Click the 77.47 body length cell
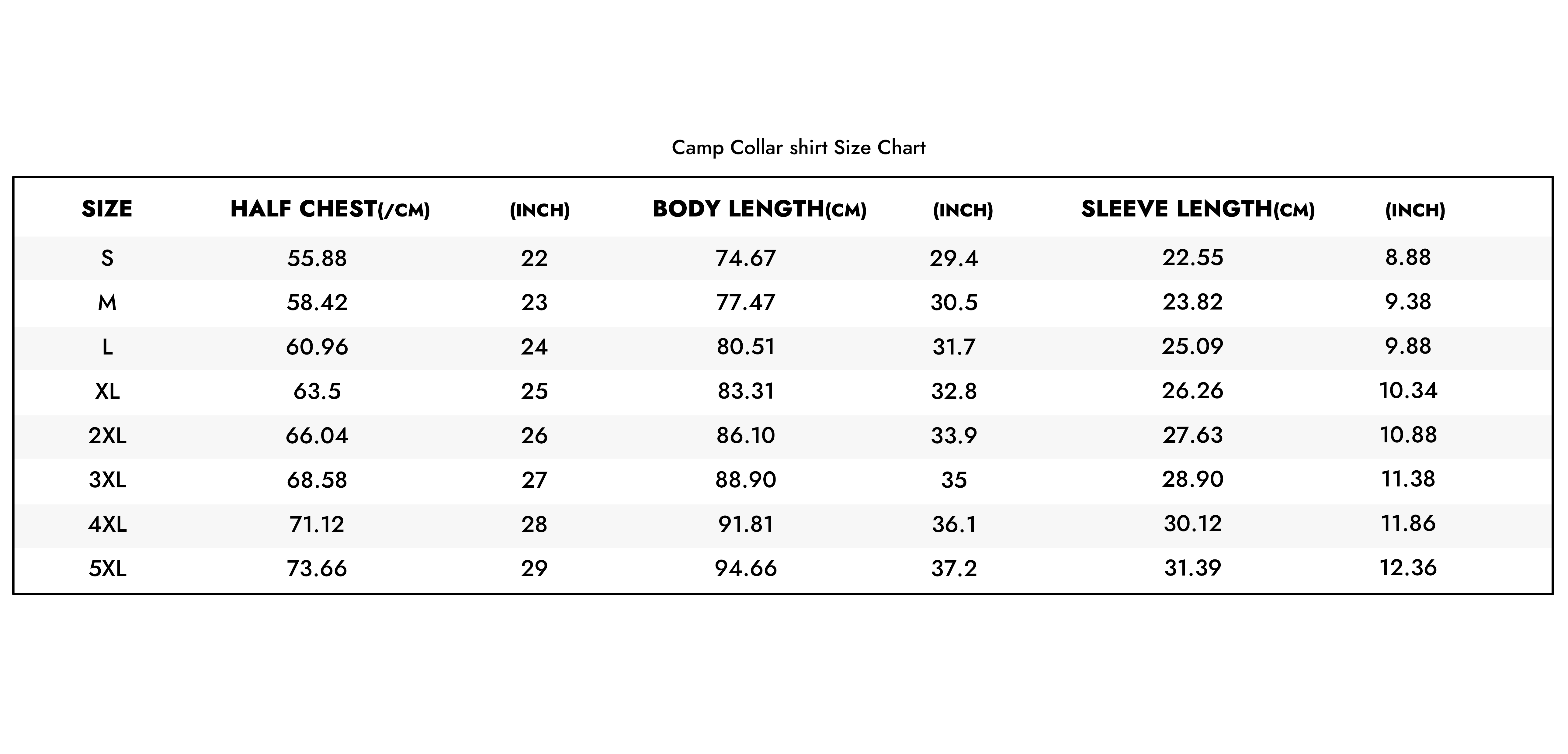Screen dimensions: 1568x754 point(746,303)
